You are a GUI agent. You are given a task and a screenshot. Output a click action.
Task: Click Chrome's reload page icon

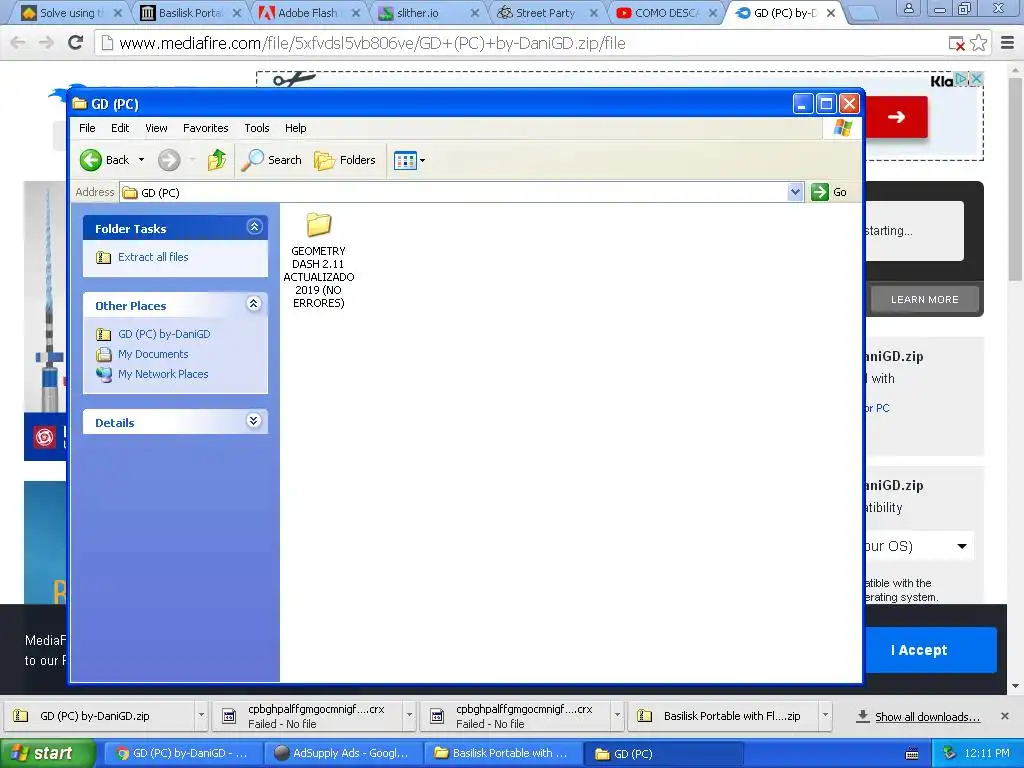click(76, 43)
